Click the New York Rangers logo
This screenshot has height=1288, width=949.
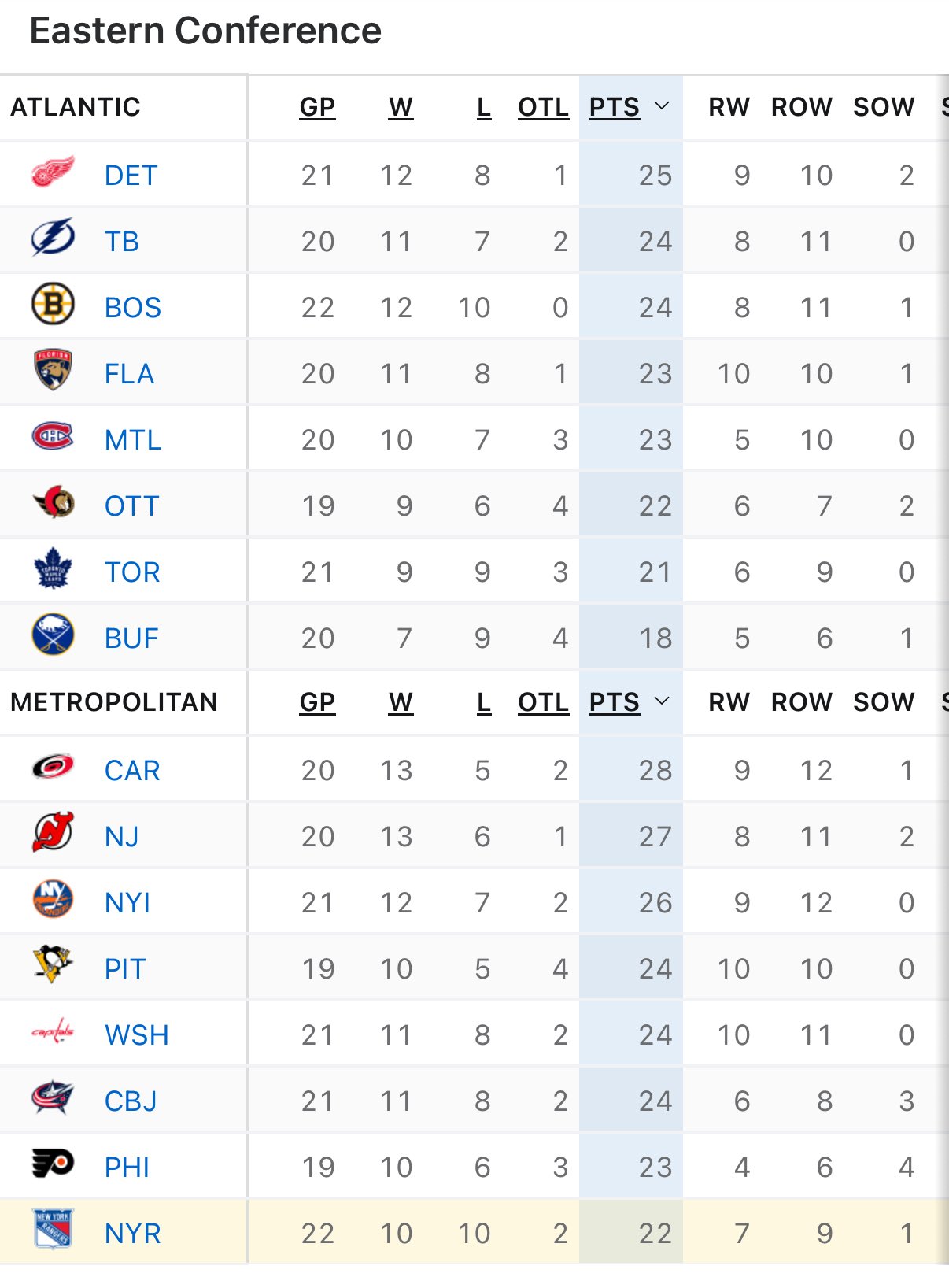53,1231
